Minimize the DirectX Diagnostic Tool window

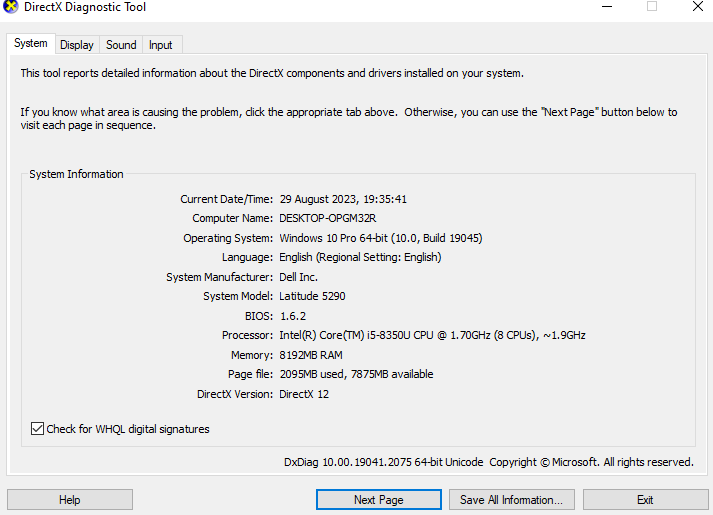pos(607,7)
